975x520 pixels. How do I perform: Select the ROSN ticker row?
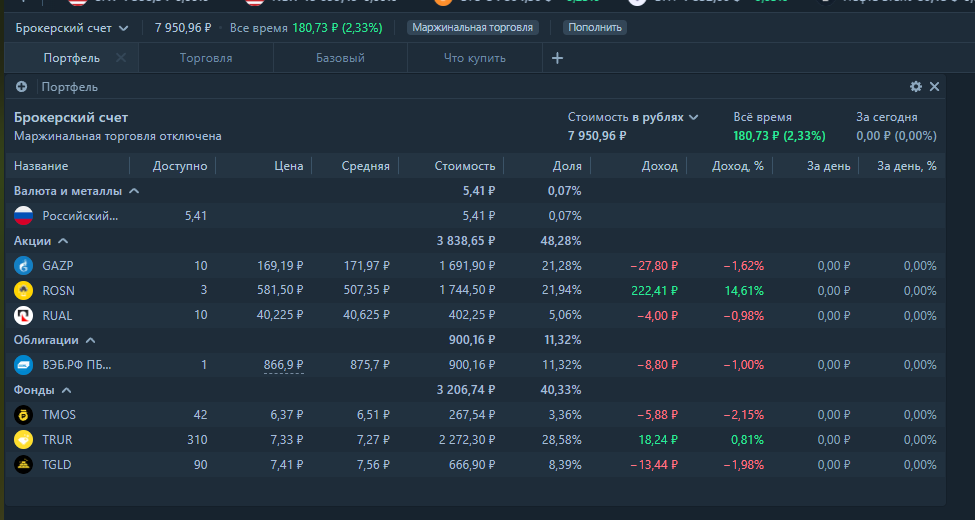coord(475,290)
